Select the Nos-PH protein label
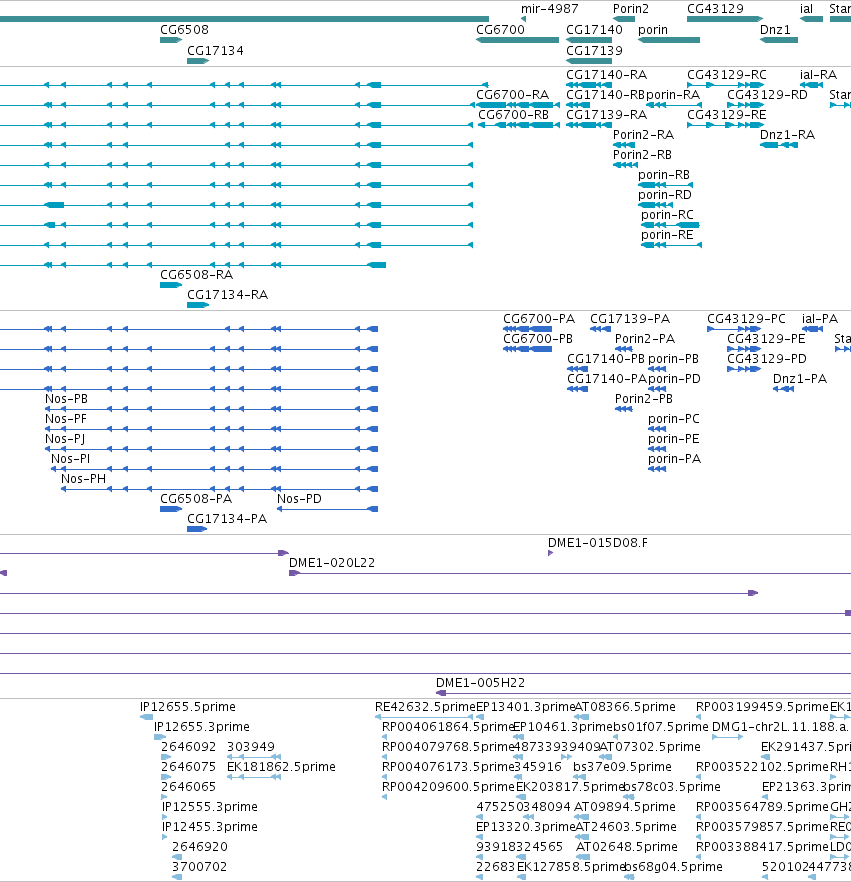Image resolution: width=851 pixels, height=882 pixels. click(x=83, y=479)
